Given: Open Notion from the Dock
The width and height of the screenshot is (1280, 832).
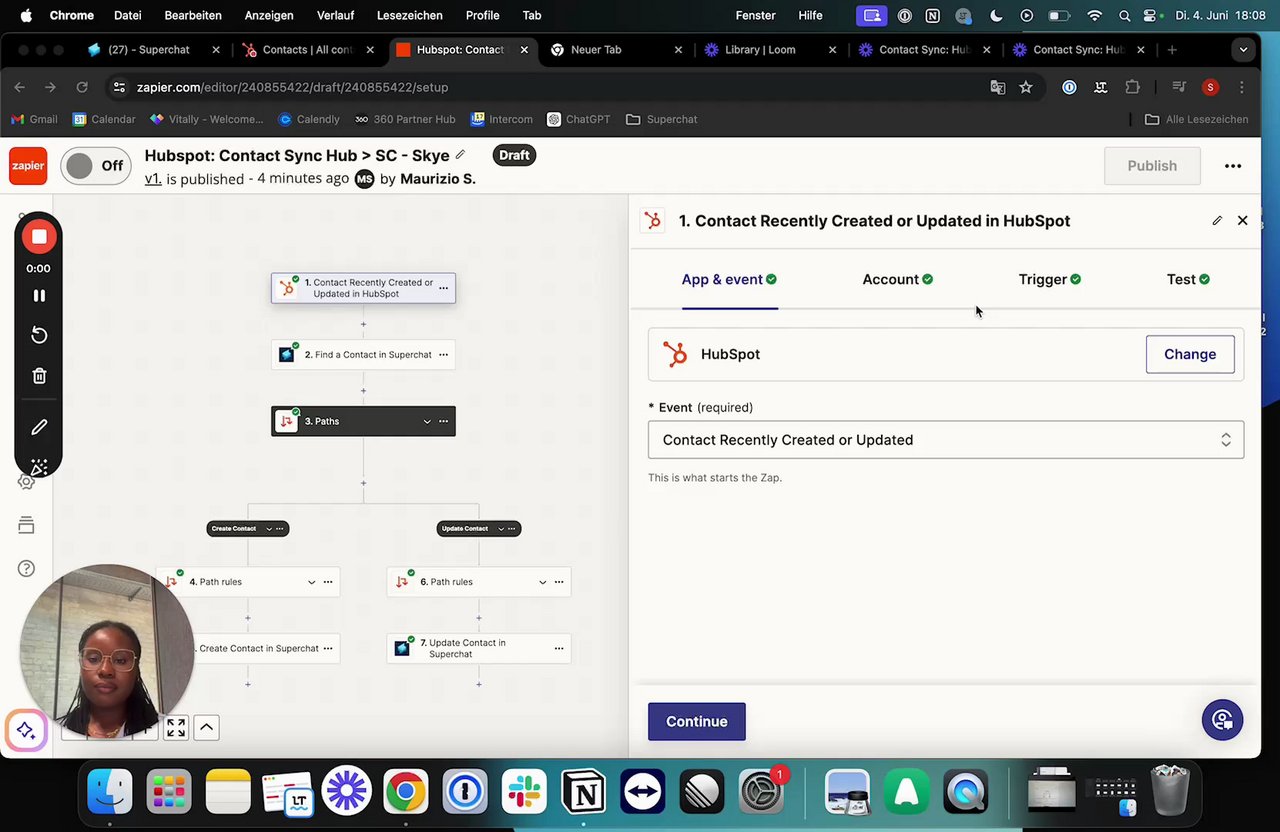Looking at the screenshot, I should coord(584,793).
